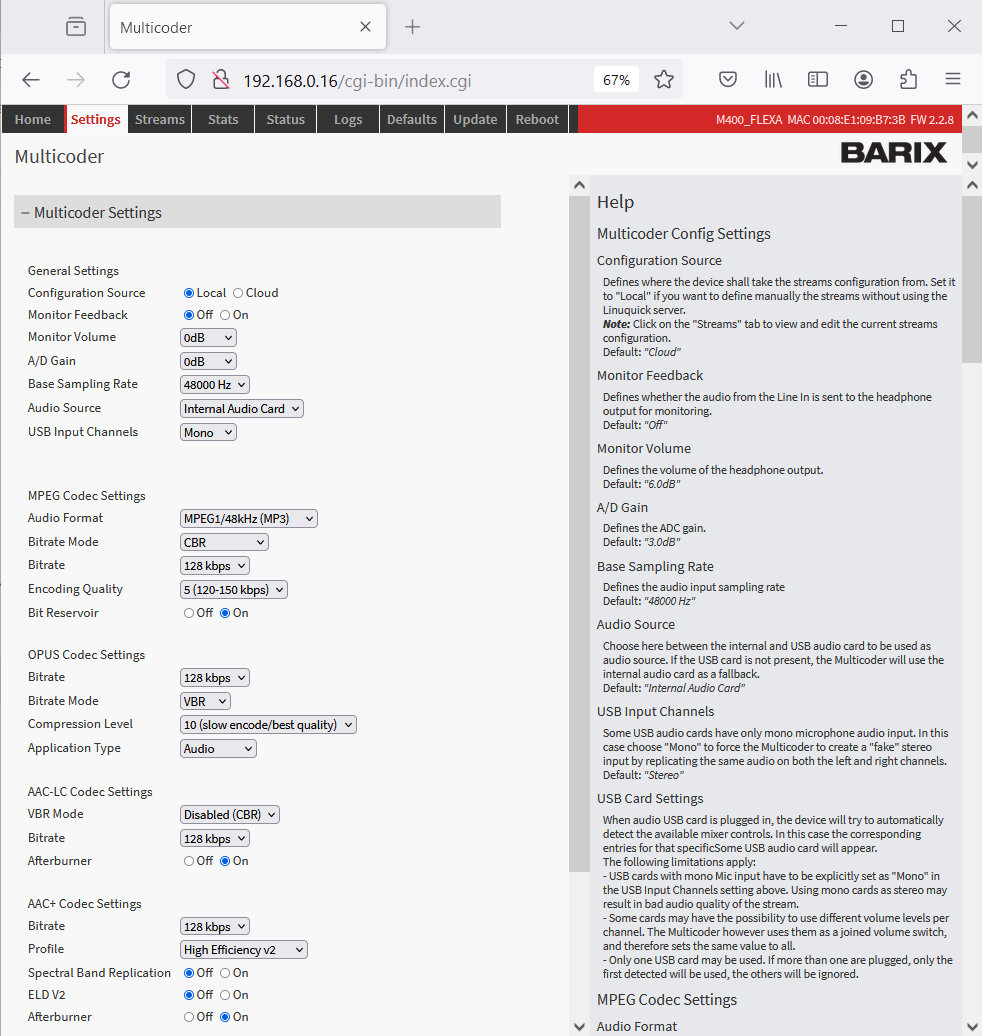
Task: Expand the MPEG Audio Format dropdown
Action: (248, 518)
